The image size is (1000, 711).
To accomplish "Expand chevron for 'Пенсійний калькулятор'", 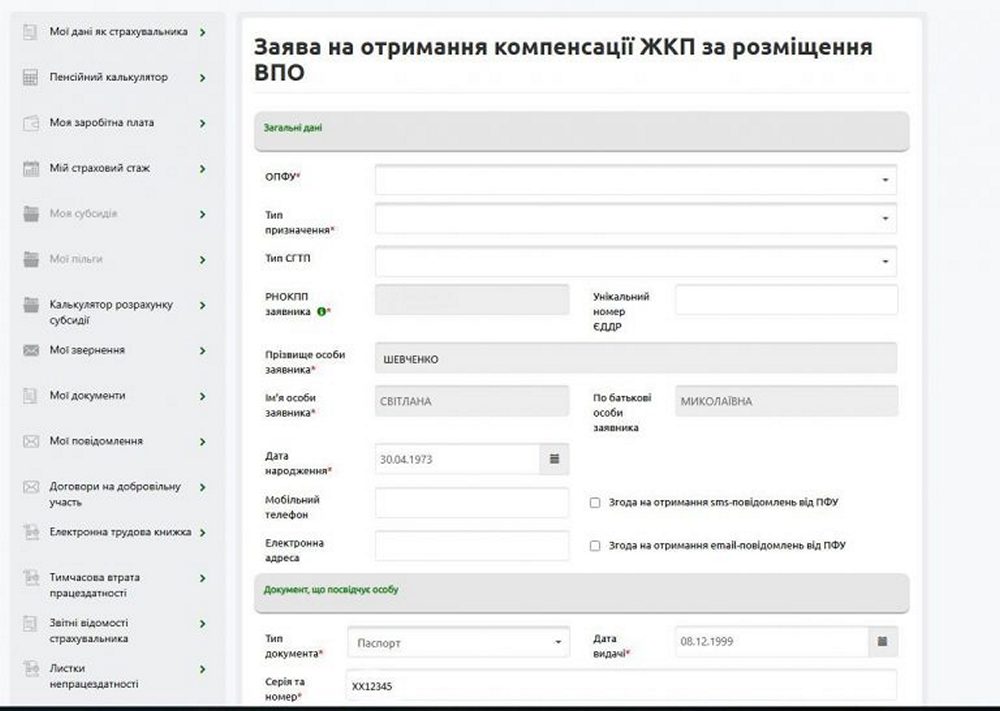I will click(x=203, y=78).
